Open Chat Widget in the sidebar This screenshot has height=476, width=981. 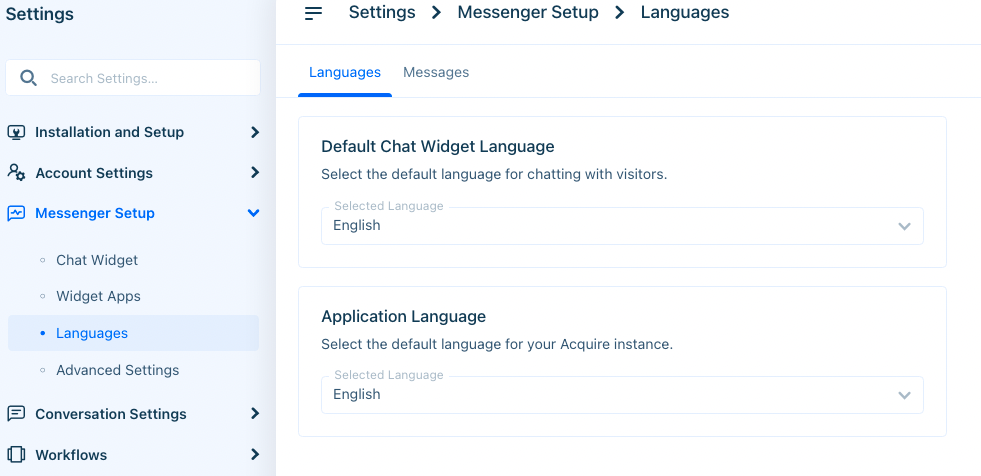pos(97,260)
